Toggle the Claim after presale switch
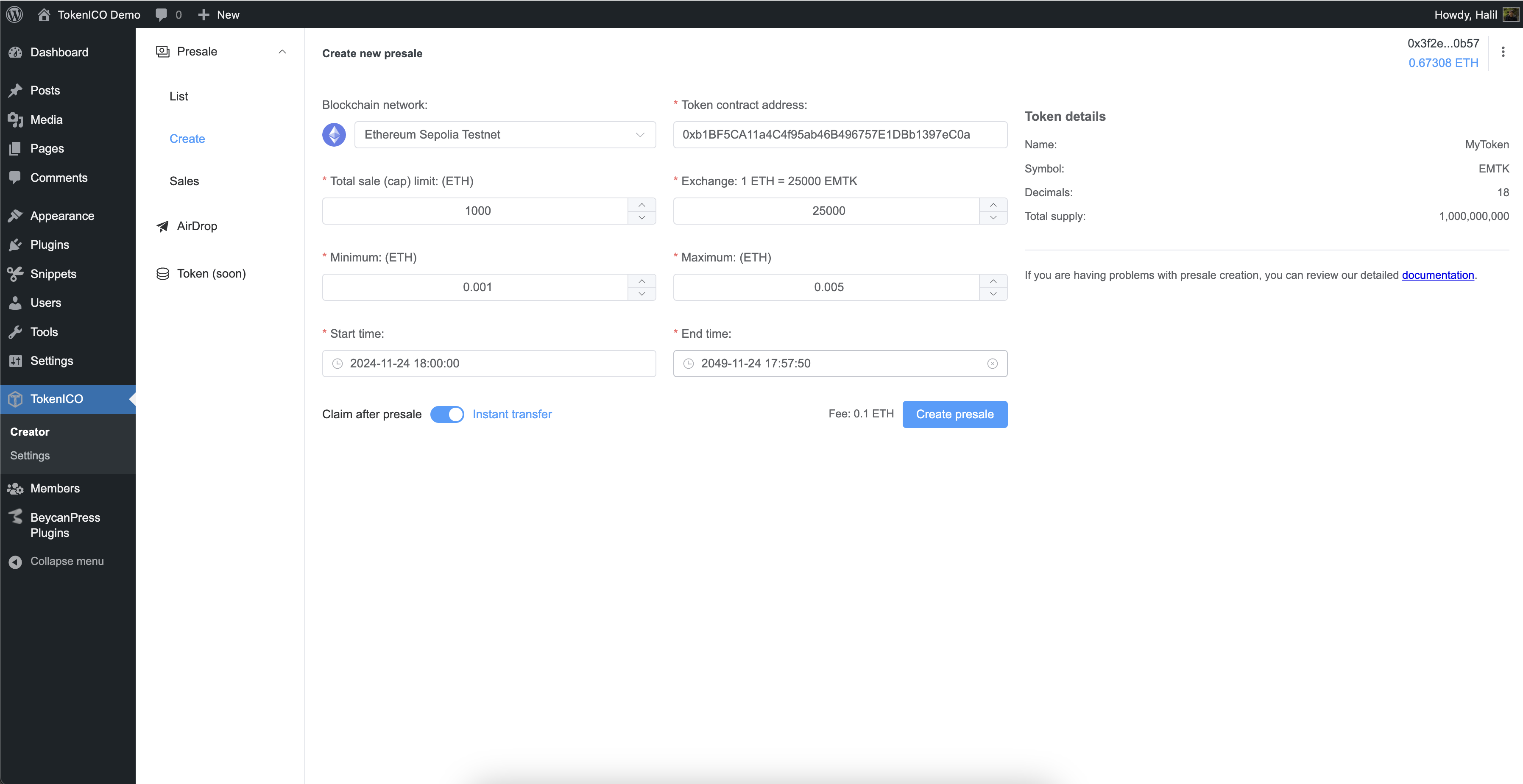Screen dimensions: 1523x784 (447, 414)
